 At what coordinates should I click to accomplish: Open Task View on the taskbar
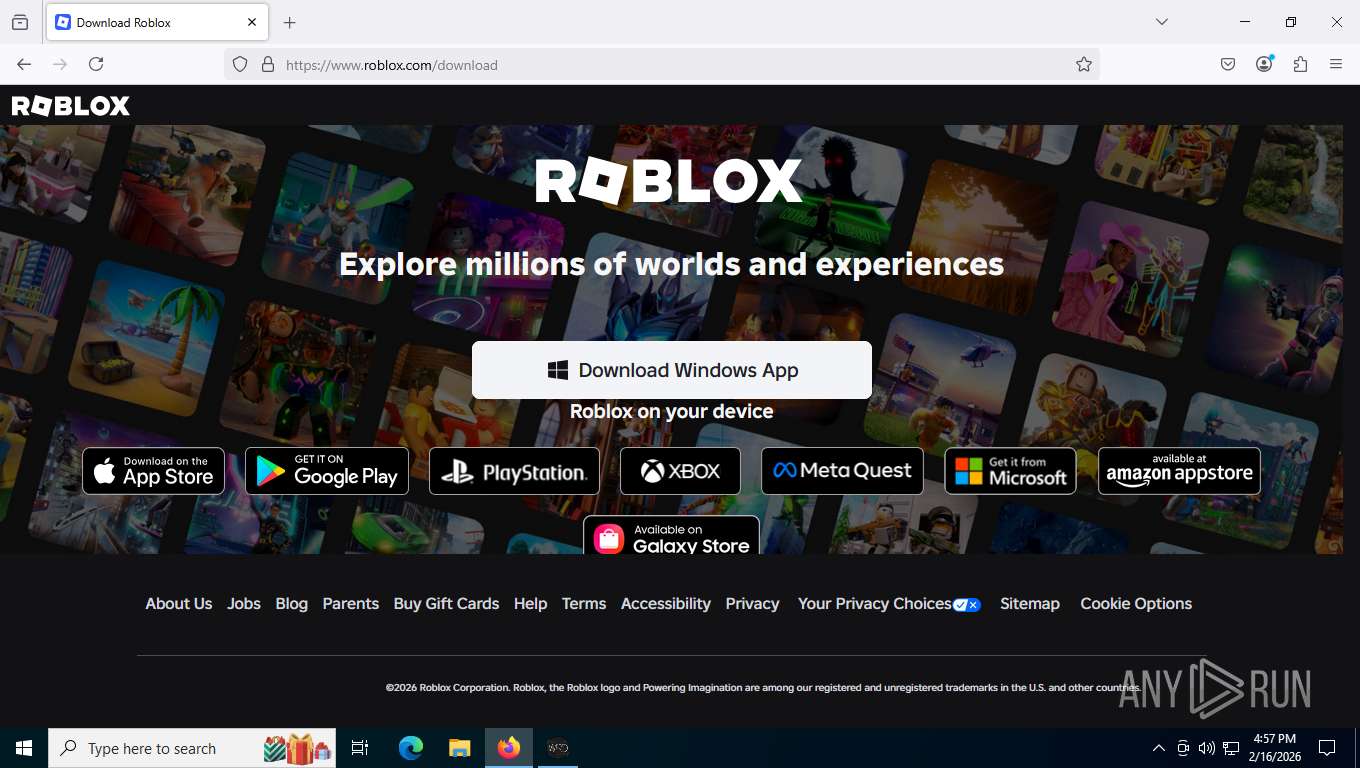pyautogui.click(x=360, y=748)
